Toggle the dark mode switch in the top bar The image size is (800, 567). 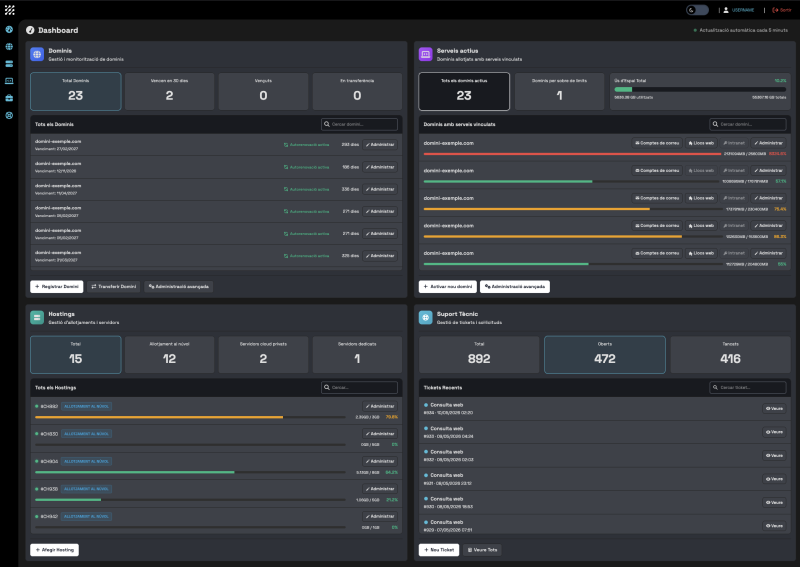pyautogui.click(x=697, y=10)
